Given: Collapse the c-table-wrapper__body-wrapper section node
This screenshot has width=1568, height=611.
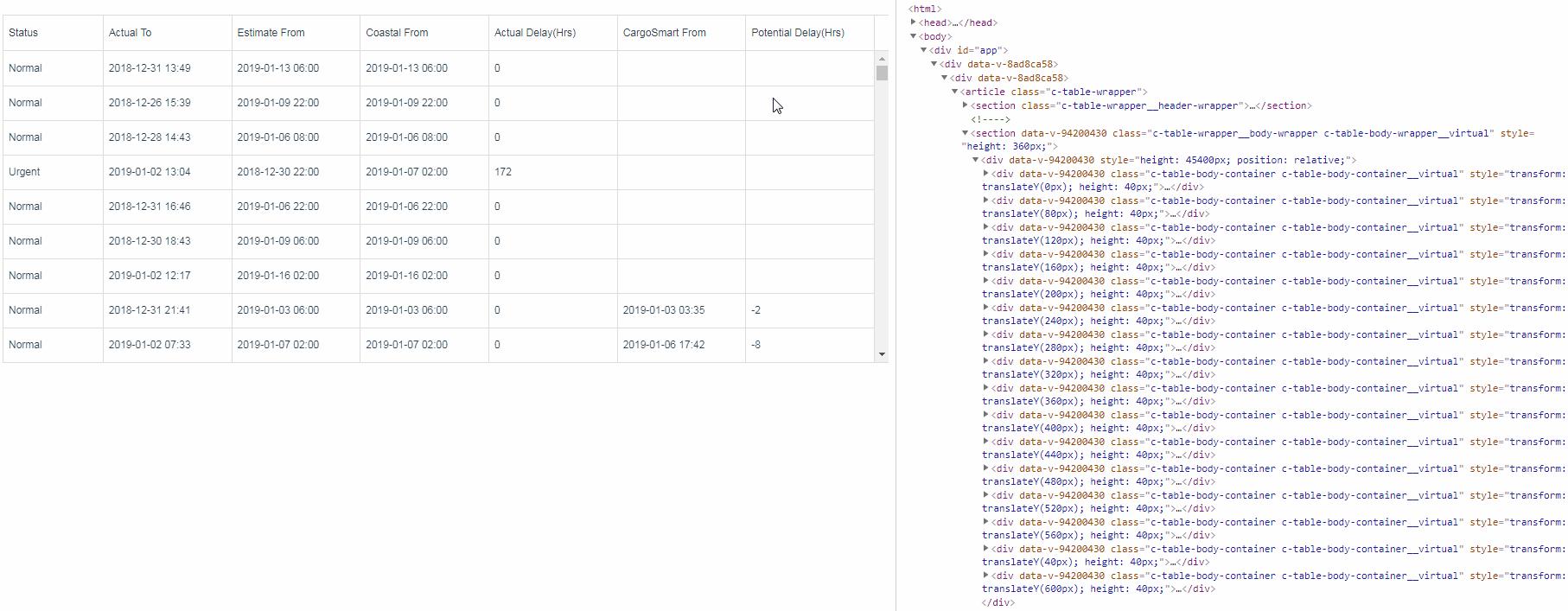Looking at the screenshot, I should pyautogui.click(x=966, y=133).
